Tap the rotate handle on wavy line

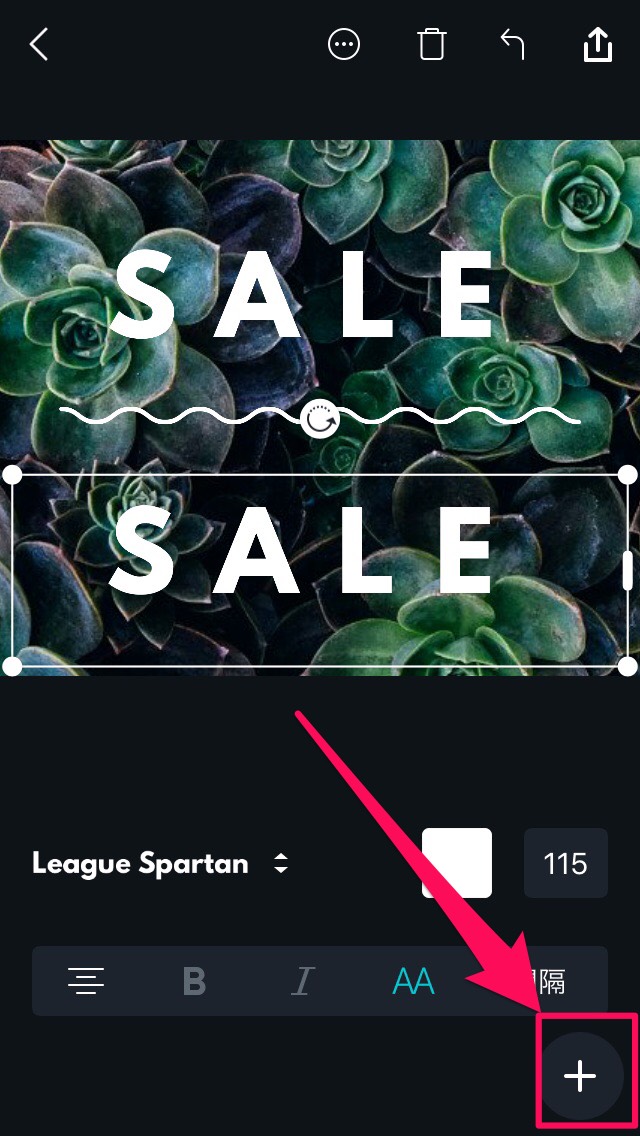tap(320, 419)
